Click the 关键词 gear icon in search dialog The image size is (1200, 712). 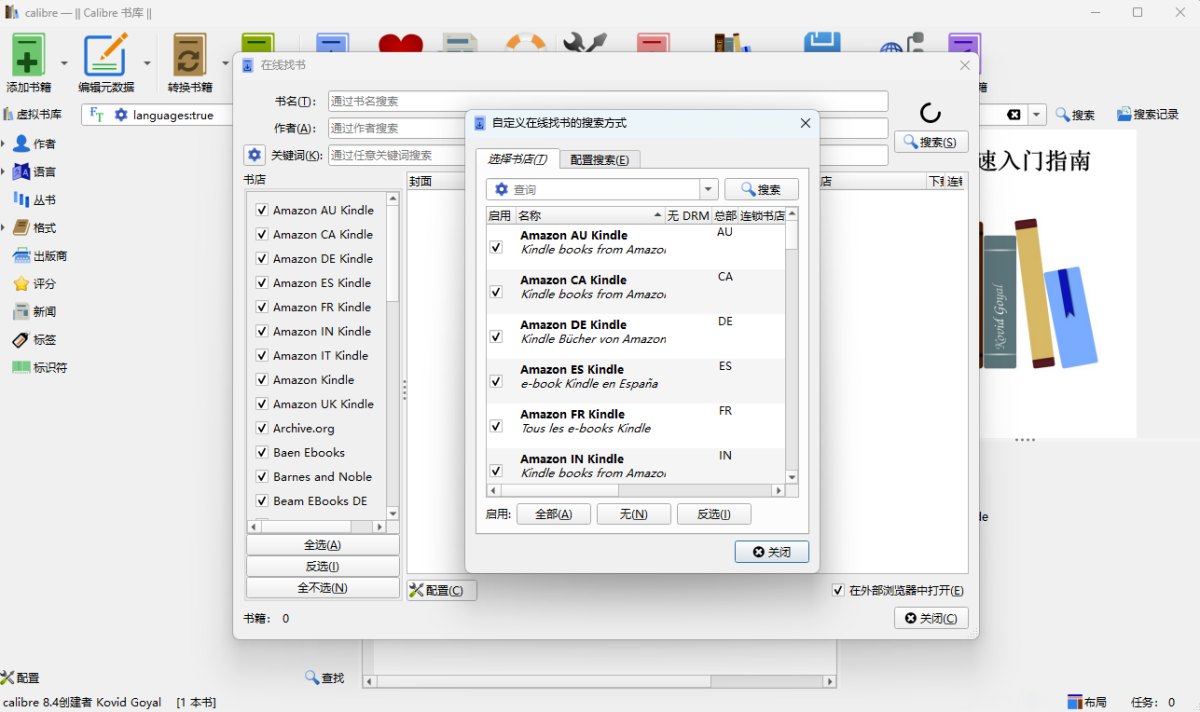click(255, 154)
